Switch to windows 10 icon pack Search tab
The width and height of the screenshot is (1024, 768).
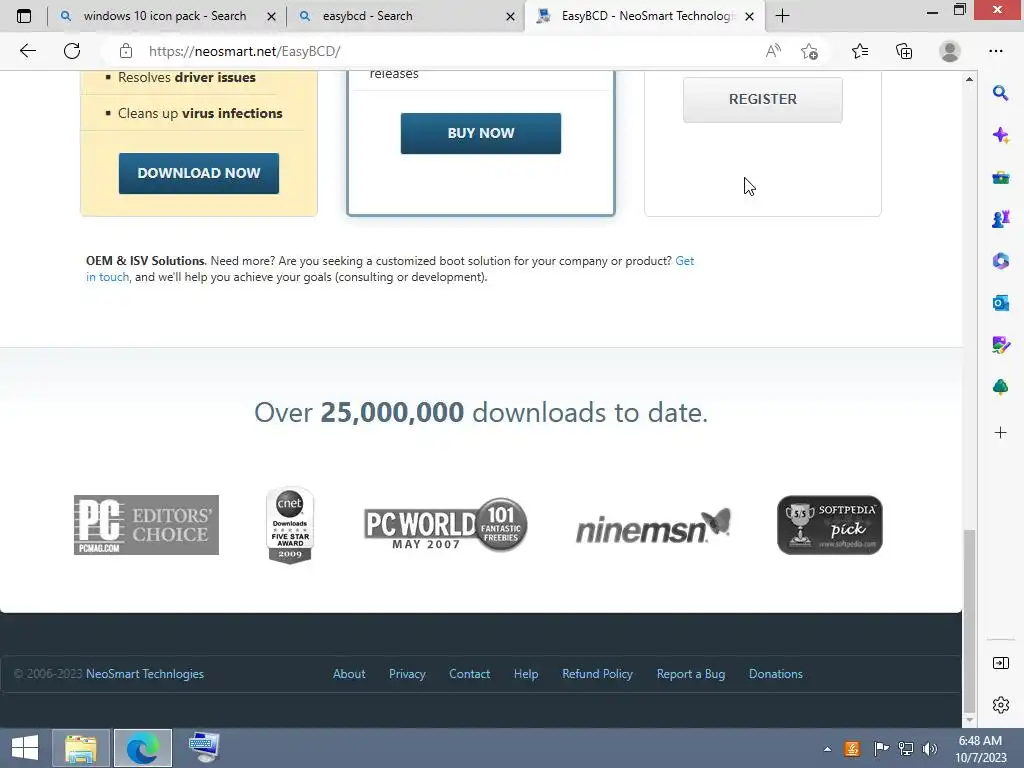click(x=167, y=16)
